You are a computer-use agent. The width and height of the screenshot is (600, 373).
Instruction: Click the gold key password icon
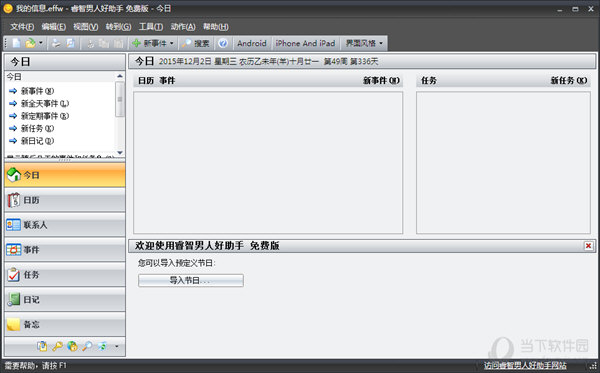click(57, 346)
